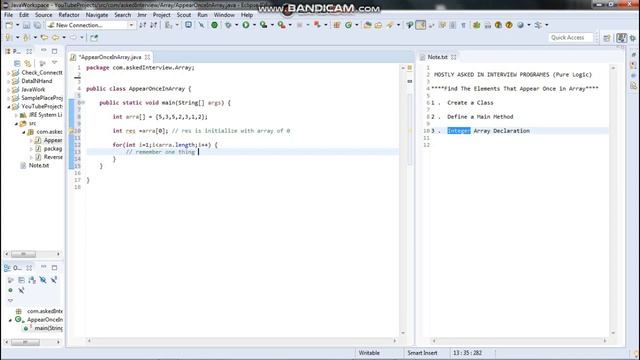Select AppearOnceIn class in Outline
This screenshot has height=360, width=640.
[45, 320]
